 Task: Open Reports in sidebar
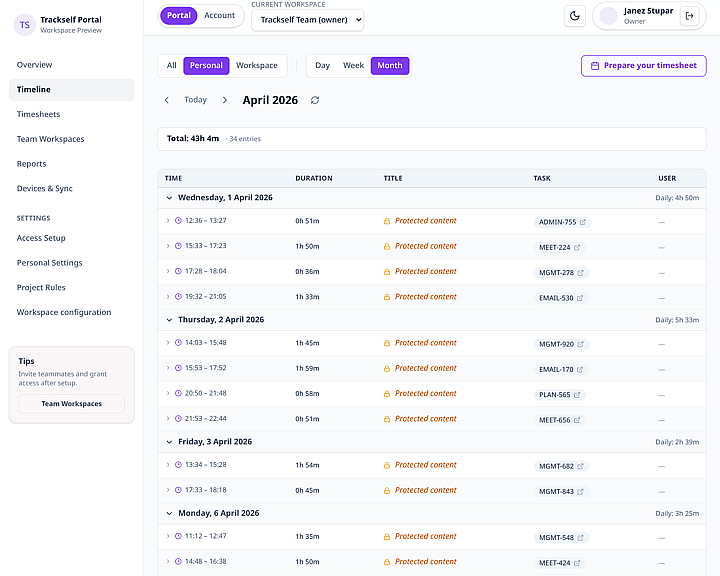72,164
